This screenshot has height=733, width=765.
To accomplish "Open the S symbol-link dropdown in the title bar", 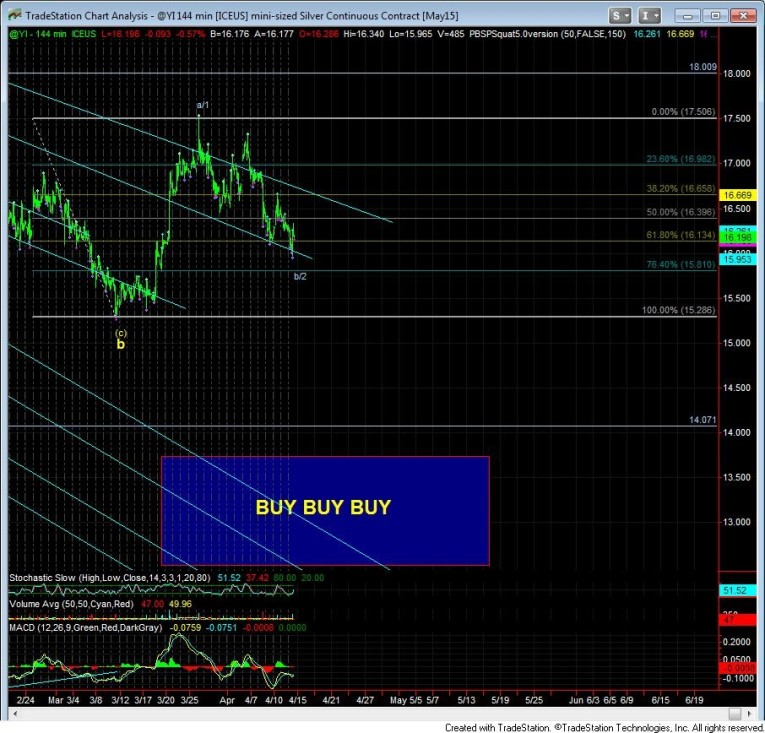I will tap(620, 16).
